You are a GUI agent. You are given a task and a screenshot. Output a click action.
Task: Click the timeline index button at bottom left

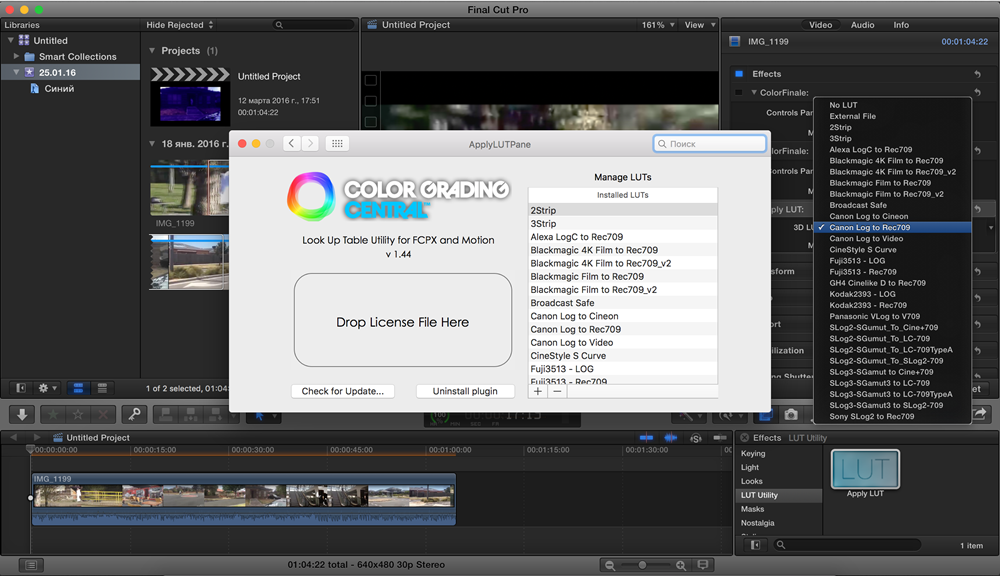tap(31, 565)
